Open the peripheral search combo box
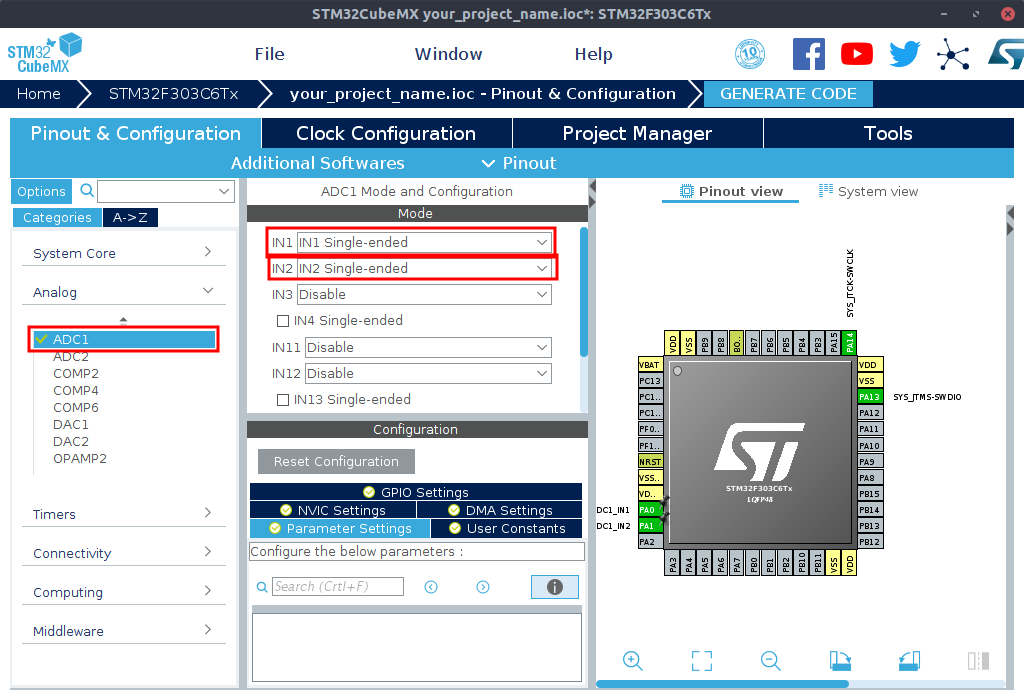Viewport: 1024px width, 700px height. click(x=166, y=191)
